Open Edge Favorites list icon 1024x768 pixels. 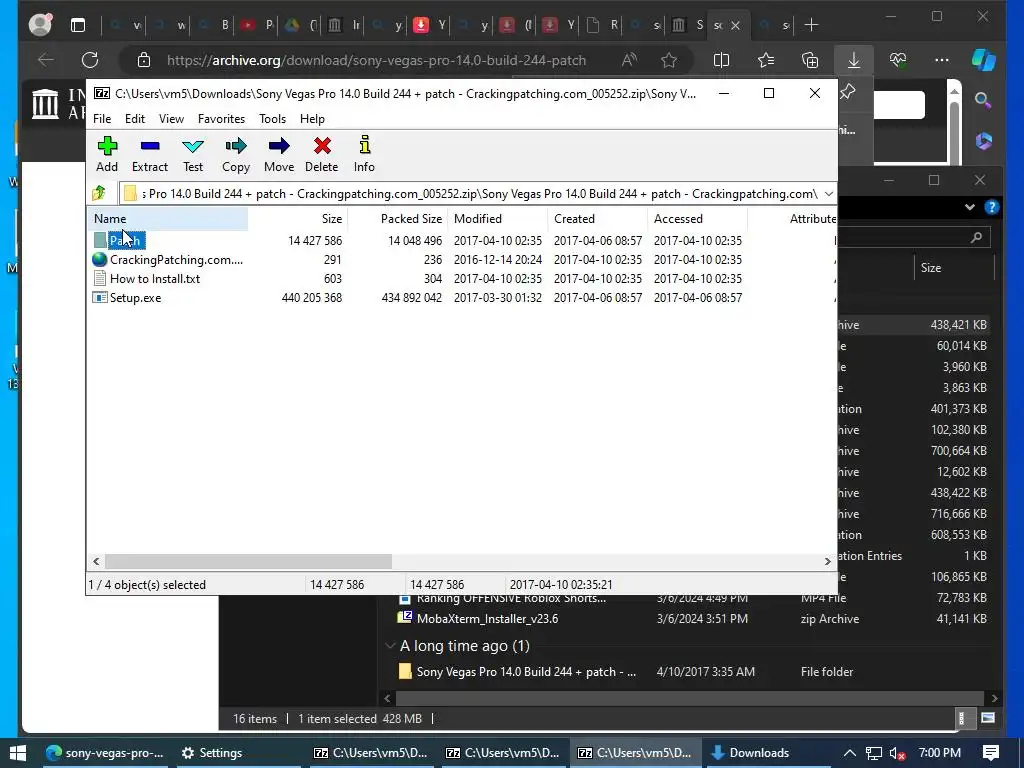click(x=766, y=60)
